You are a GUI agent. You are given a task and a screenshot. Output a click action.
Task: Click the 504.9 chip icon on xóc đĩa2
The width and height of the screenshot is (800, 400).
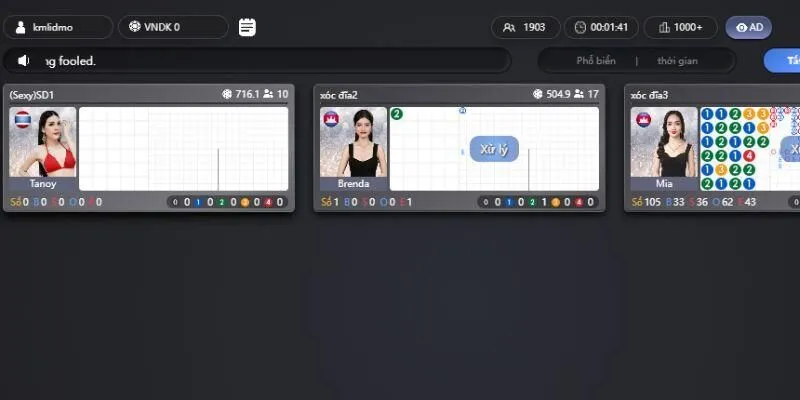pyautogui.click(x=537, y=94)
